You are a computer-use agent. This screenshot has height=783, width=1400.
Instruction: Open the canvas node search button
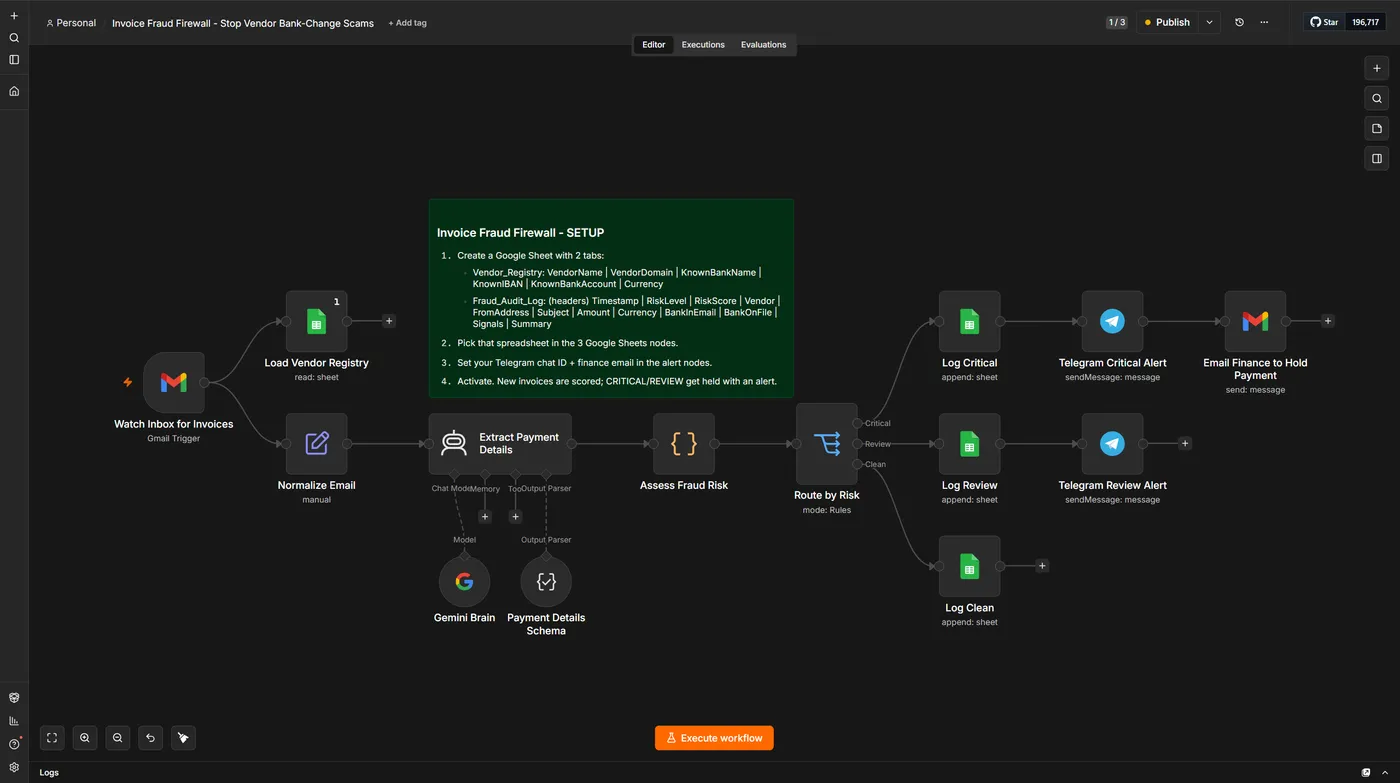[x=1377, y=98]
